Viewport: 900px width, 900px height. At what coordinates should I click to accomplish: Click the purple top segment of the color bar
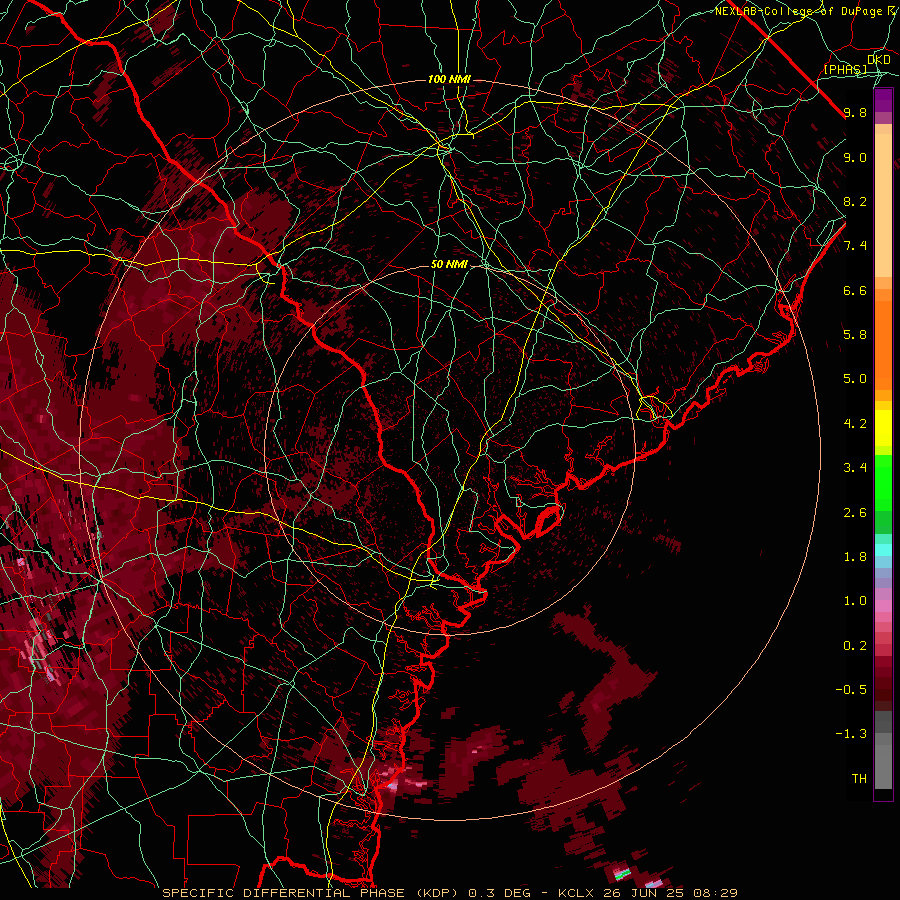[x=883, y=100]
